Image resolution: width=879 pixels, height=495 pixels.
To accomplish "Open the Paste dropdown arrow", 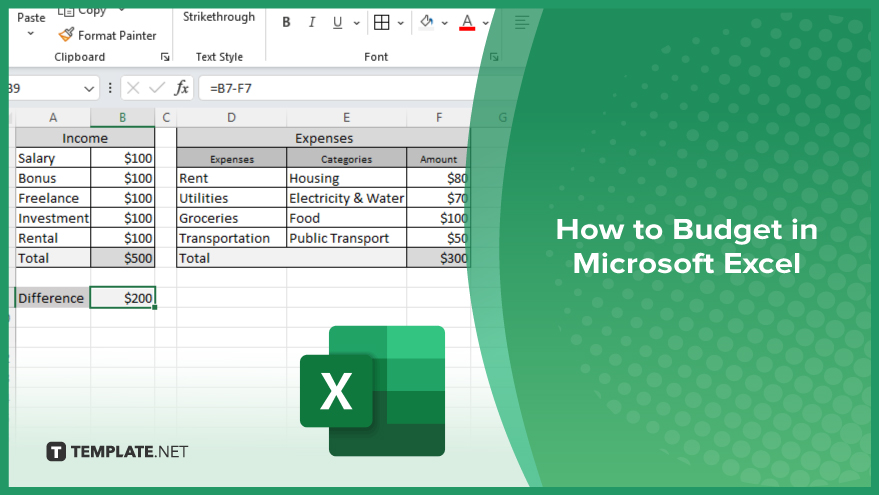I will 31,34.
